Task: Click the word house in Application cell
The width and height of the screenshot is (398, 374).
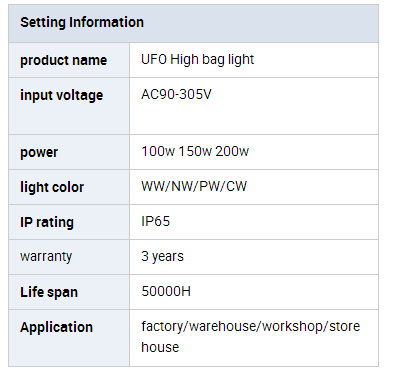Action: 160,347
